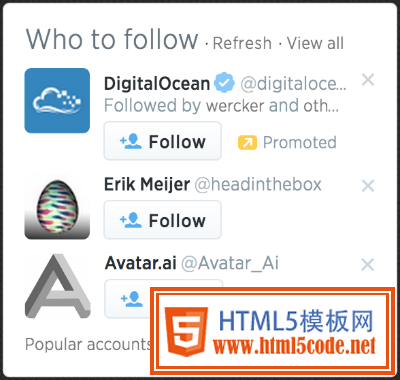The image size is (400, 380).
Task: Click the DigitalOcean verified badge icon
Action: (x=224, y=83)
